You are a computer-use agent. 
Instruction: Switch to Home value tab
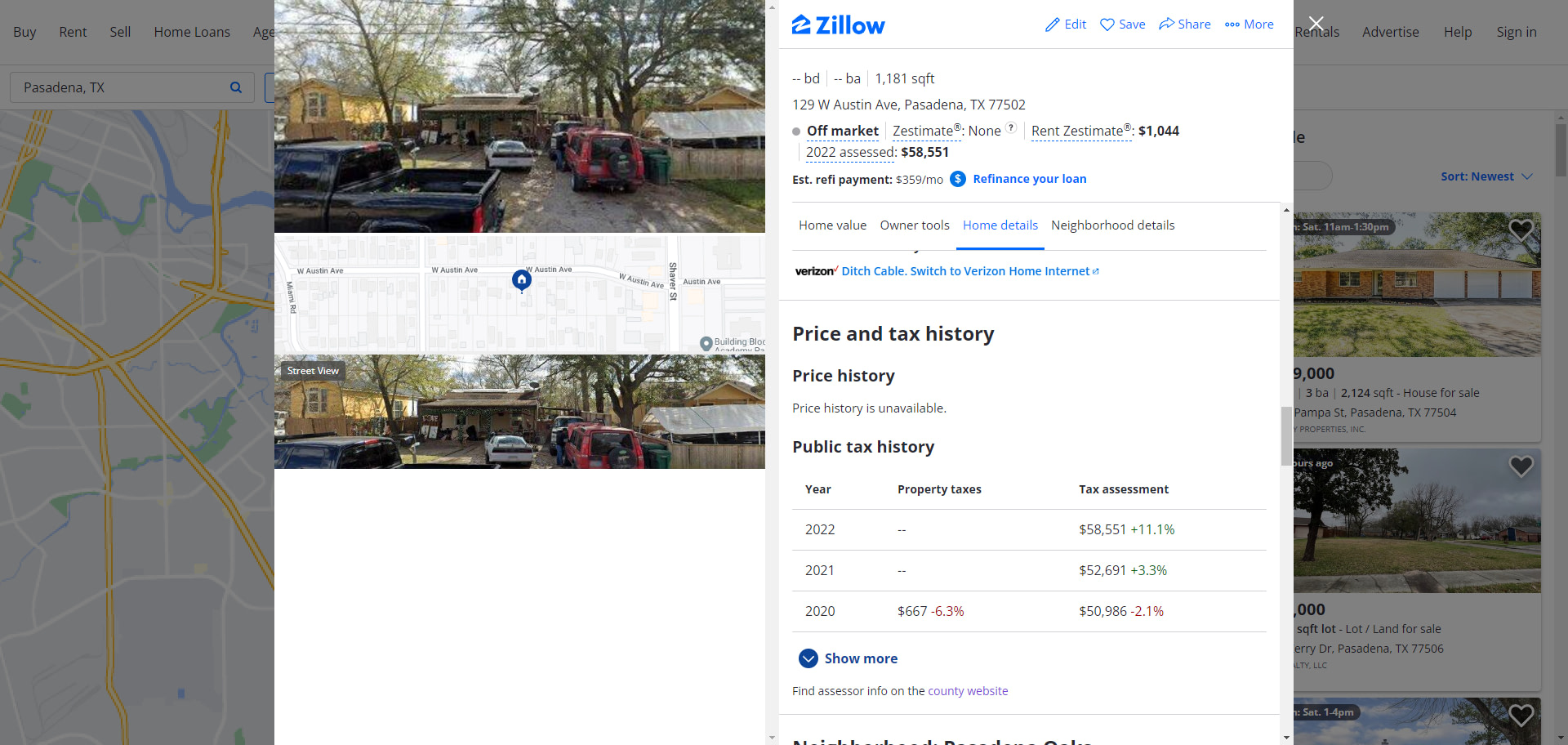tap(832, 225)
